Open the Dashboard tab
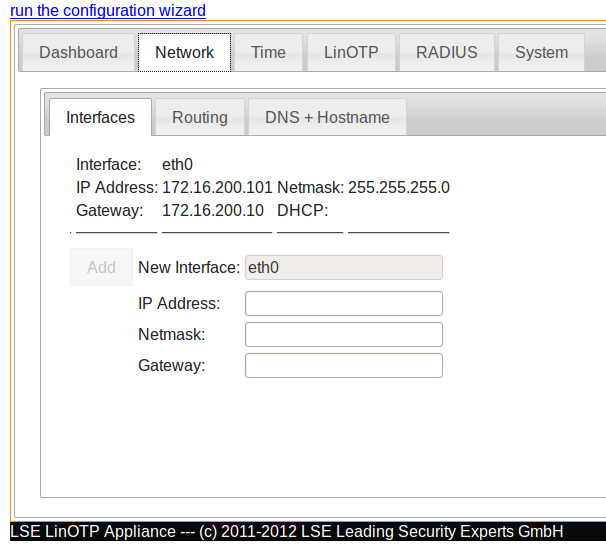Screen dimensions: 606x553 tap(78, 53)
